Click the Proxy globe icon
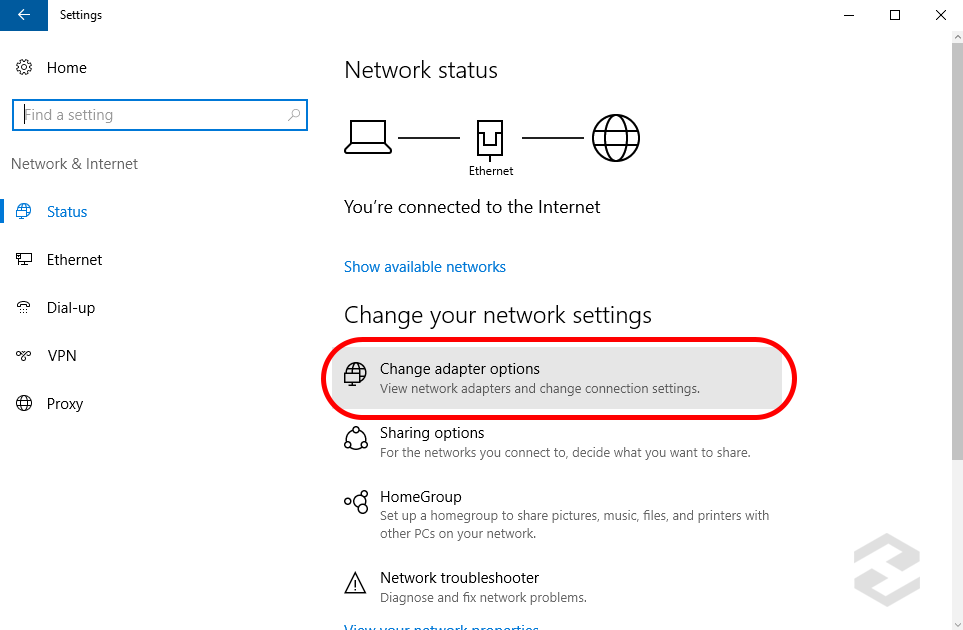 [x=24, y=404]
